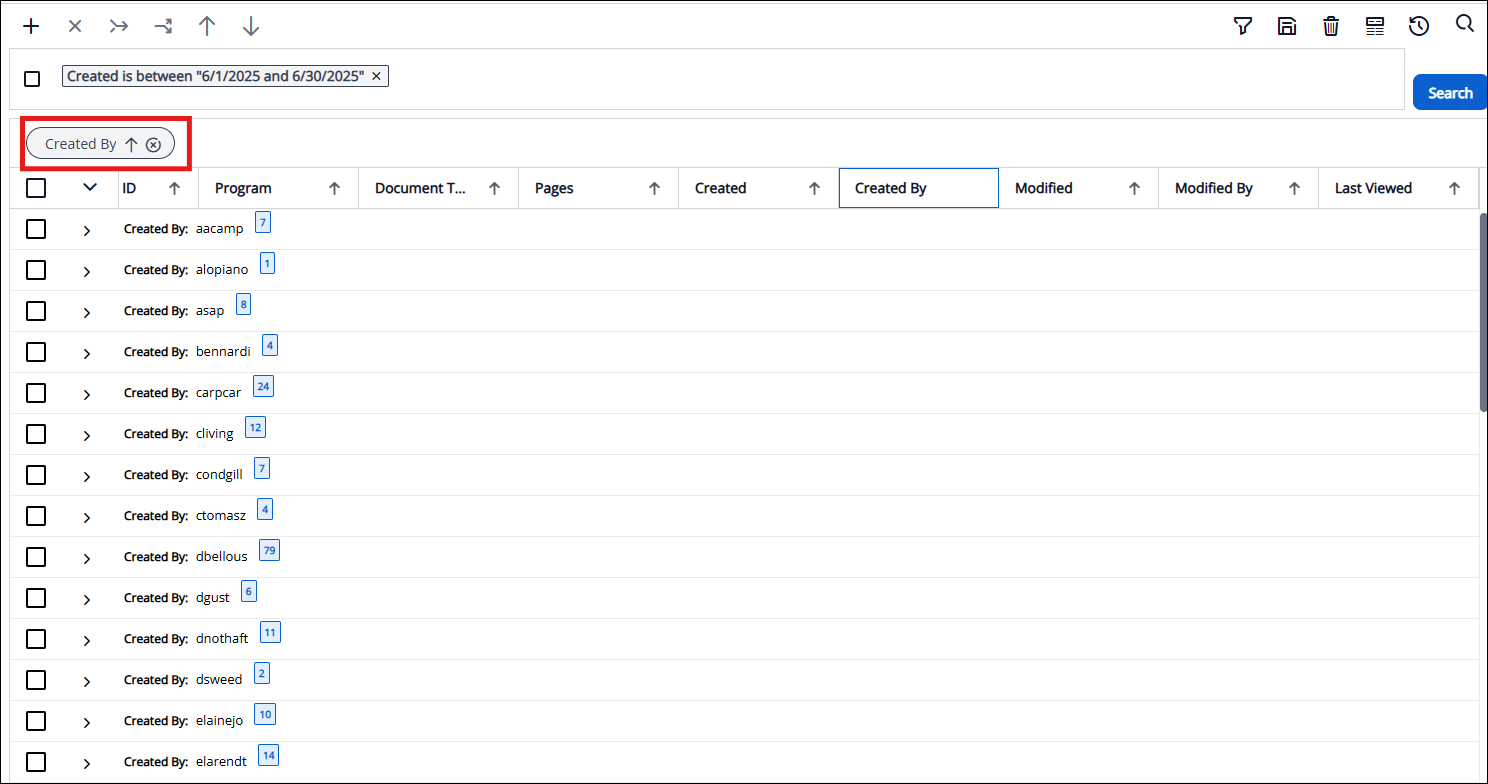The height and width of the screenshot is (784, 1488).
Task: Check the alopiano group checkbox
Action: click(36, 270)
